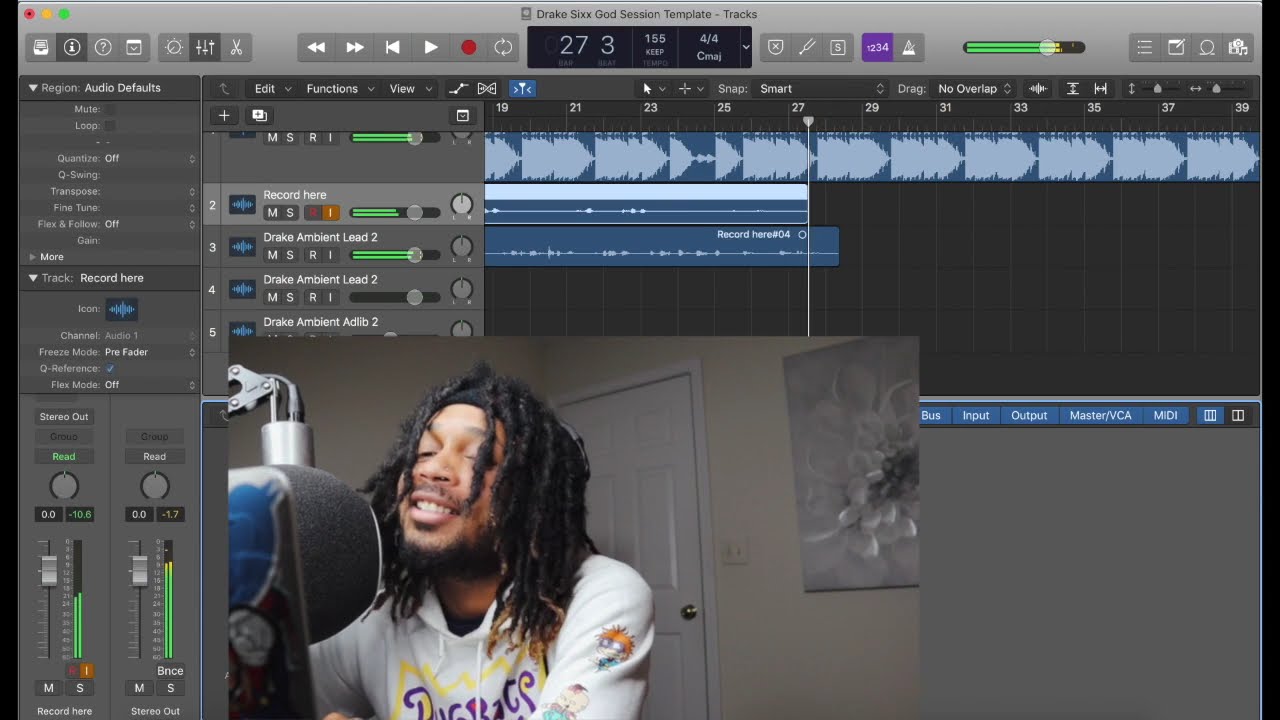Switch to the Master/VCA tab
The height and width of the screenshot is (720, 1280).
click(1101, 415)
